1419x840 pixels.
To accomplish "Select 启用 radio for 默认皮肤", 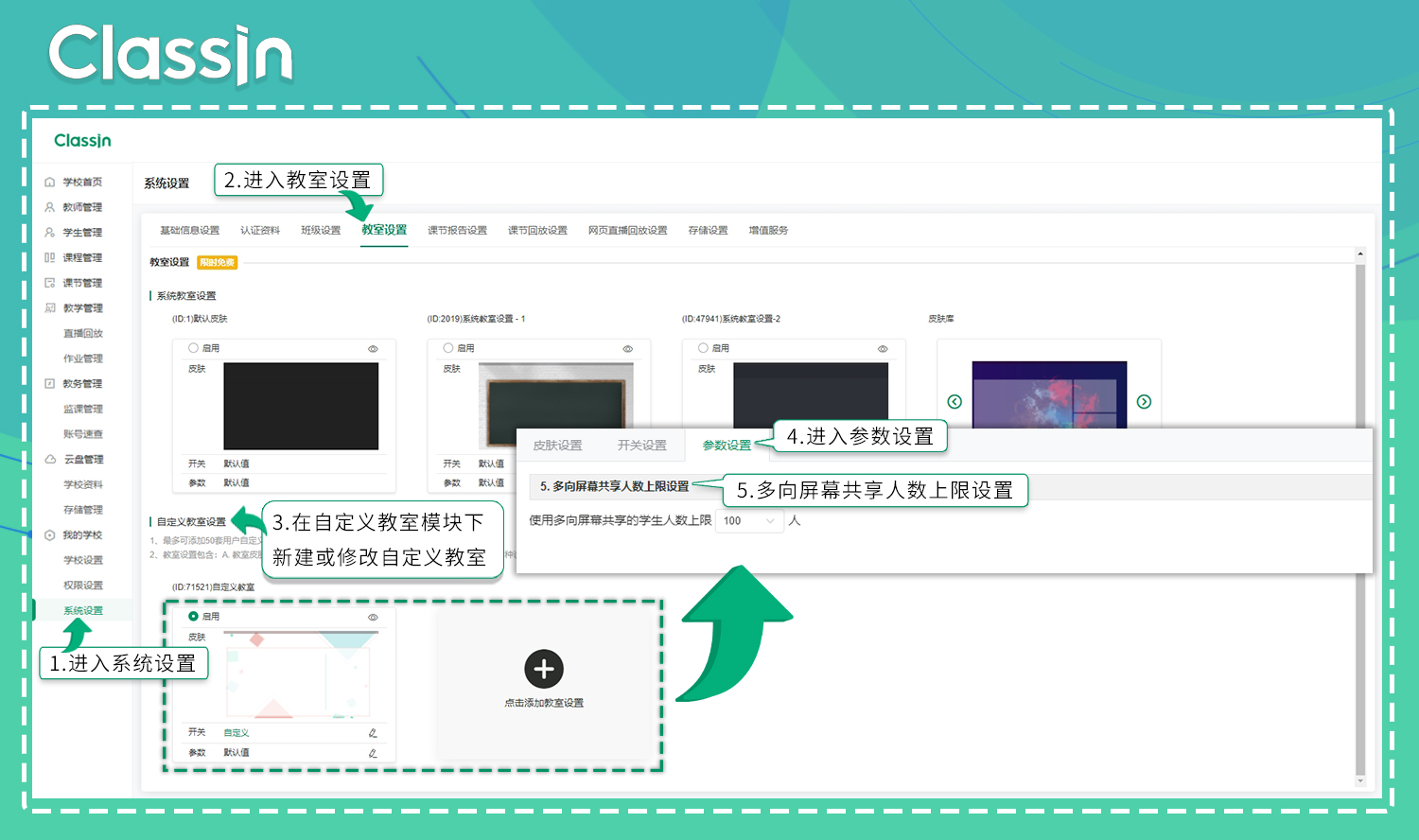I will [193, 348].
